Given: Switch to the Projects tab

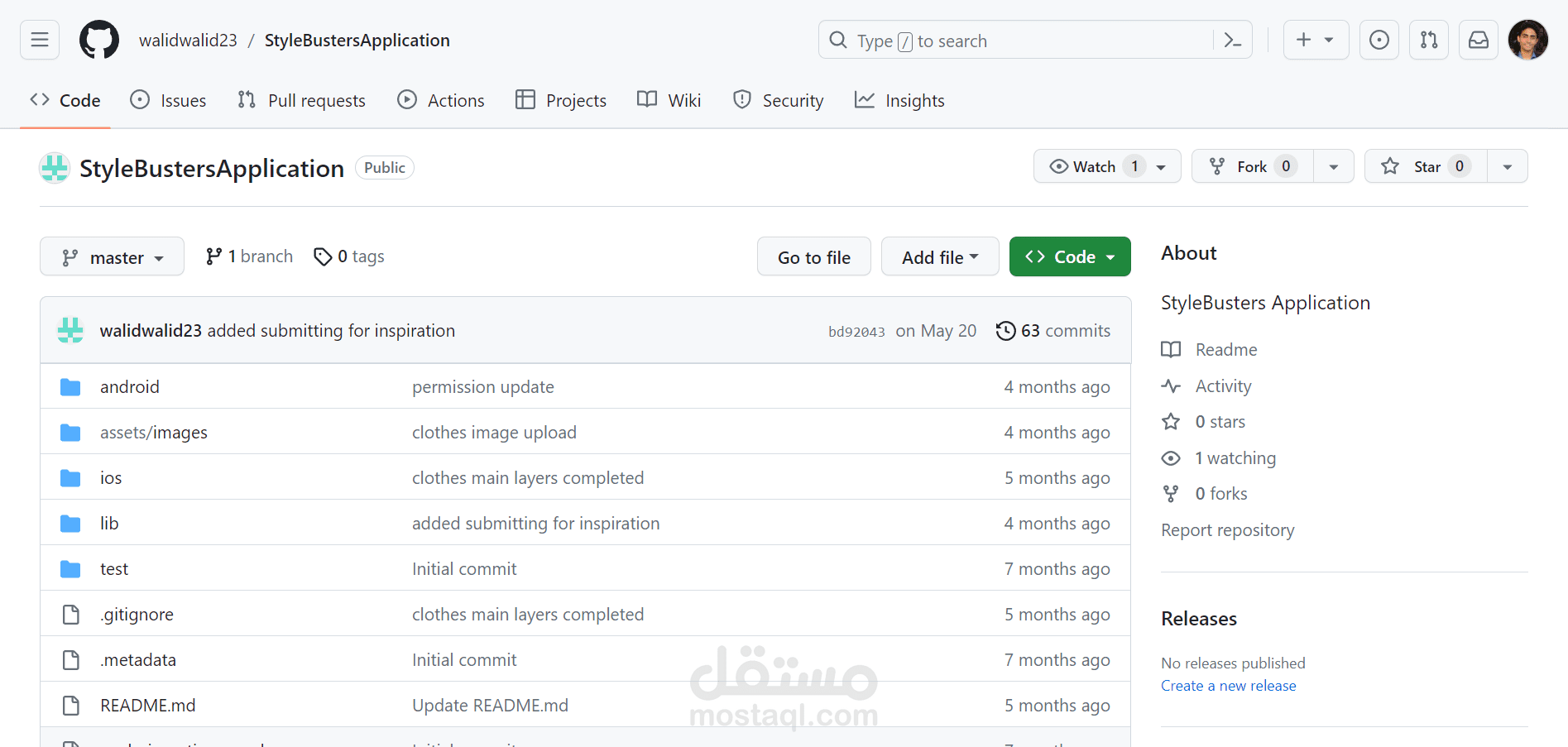Looking at the screenshot, I should click(560, 100).
